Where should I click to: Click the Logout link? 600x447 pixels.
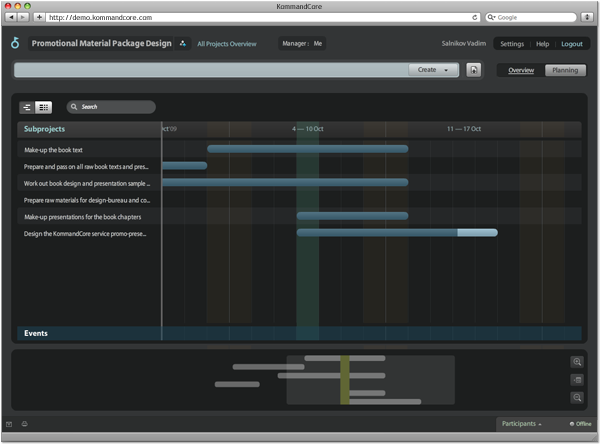click(572, 44)
